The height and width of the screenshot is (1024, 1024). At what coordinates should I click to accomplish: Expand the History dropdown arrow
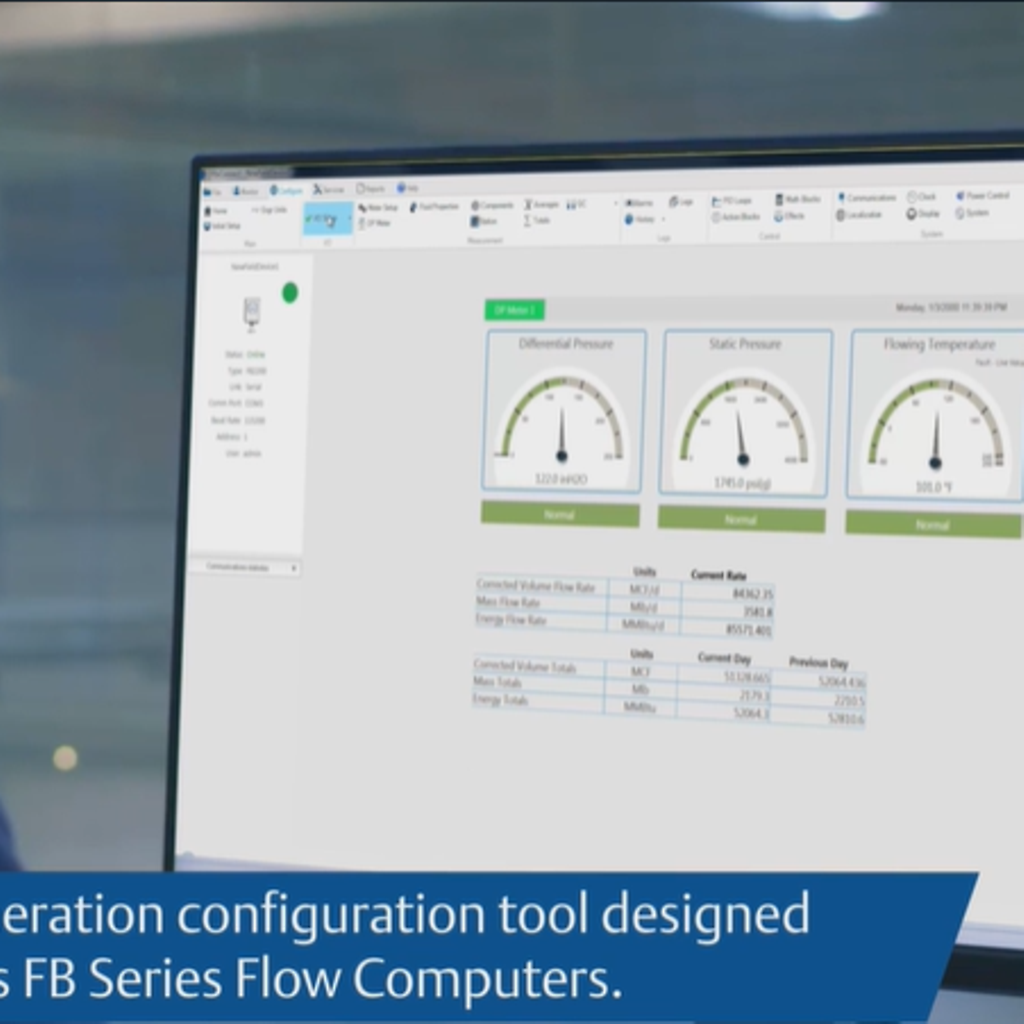pos(664,219)
